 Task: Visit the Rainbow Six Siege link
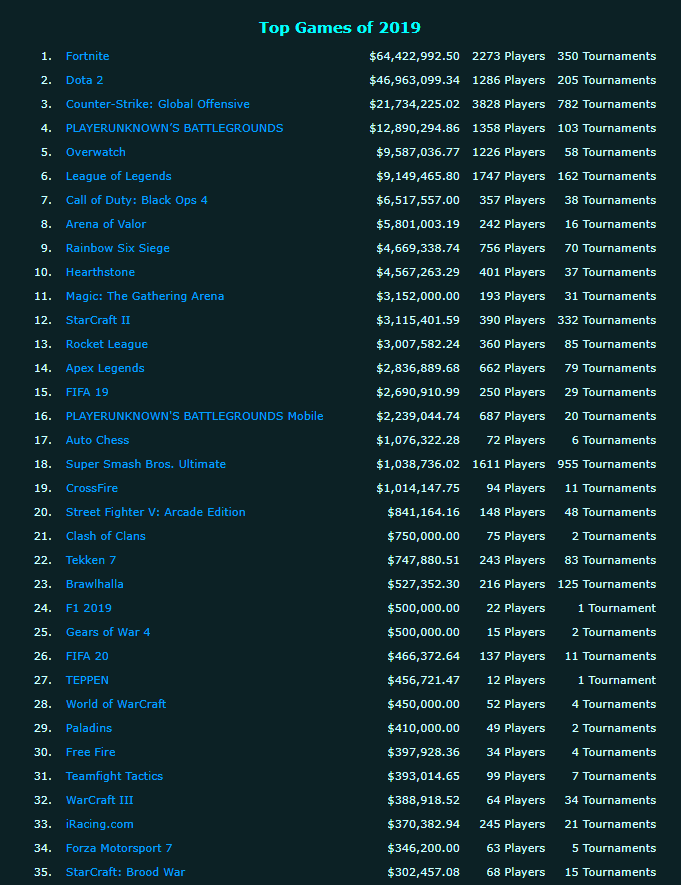coord(117,248)
